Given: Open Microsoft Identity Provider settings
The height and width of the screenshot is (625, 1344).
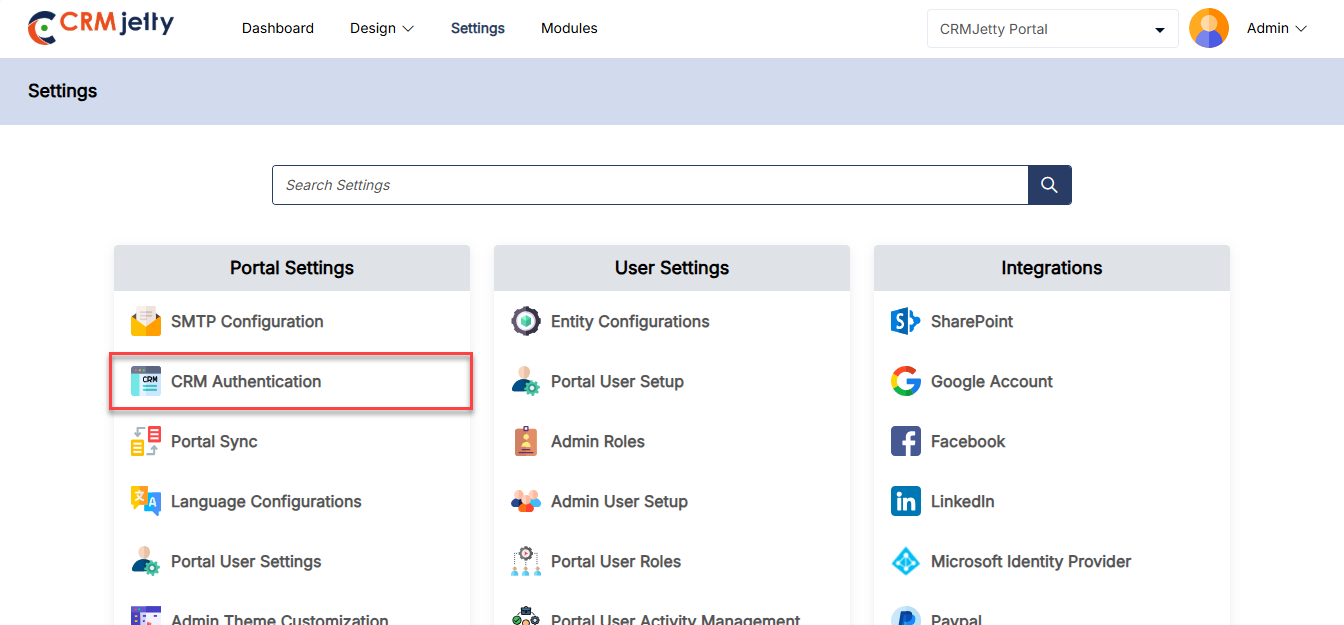Looking at the screenshot, I should click(1030, 561).
